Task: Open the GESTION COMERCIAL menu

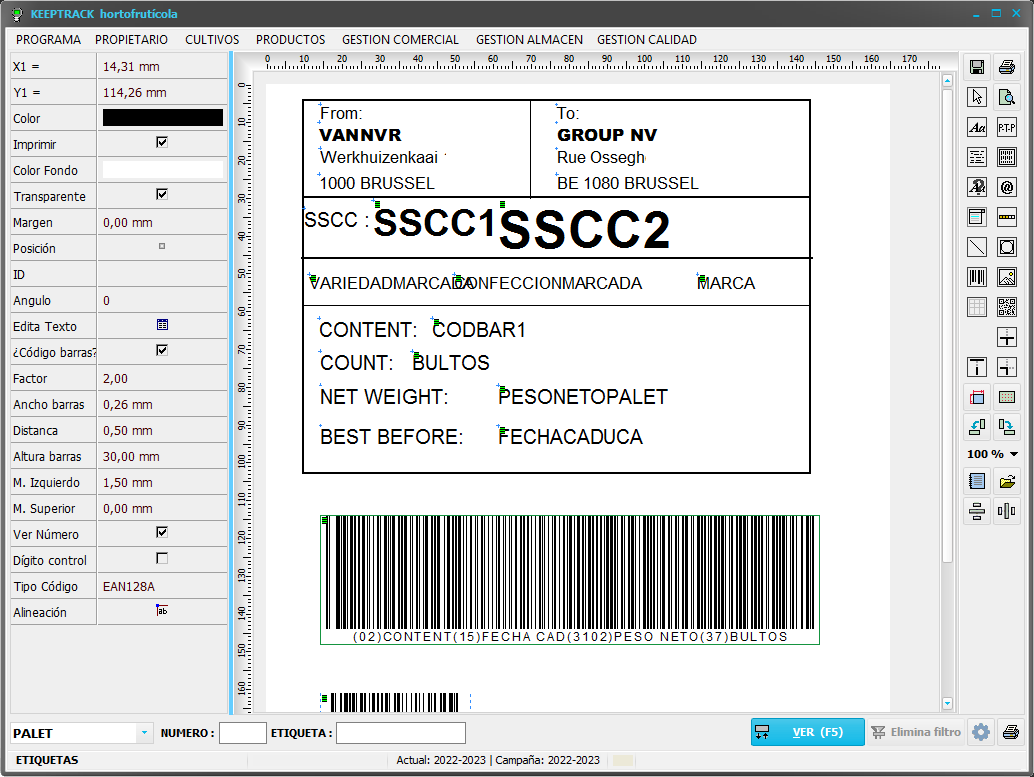Action: (x=400, y=40)
